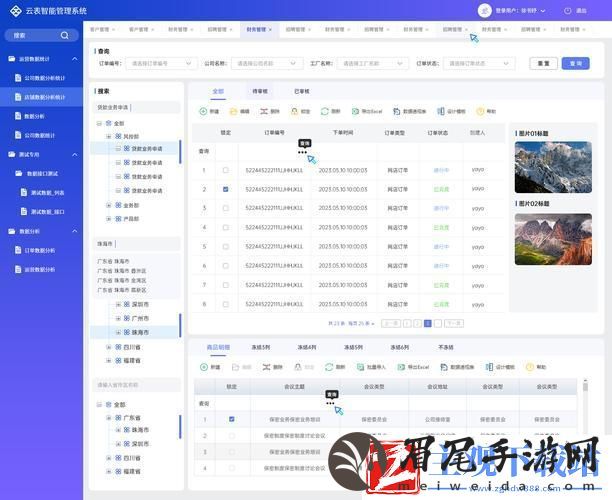Click 刷新 icon in order table toolbar

point(325,111)
